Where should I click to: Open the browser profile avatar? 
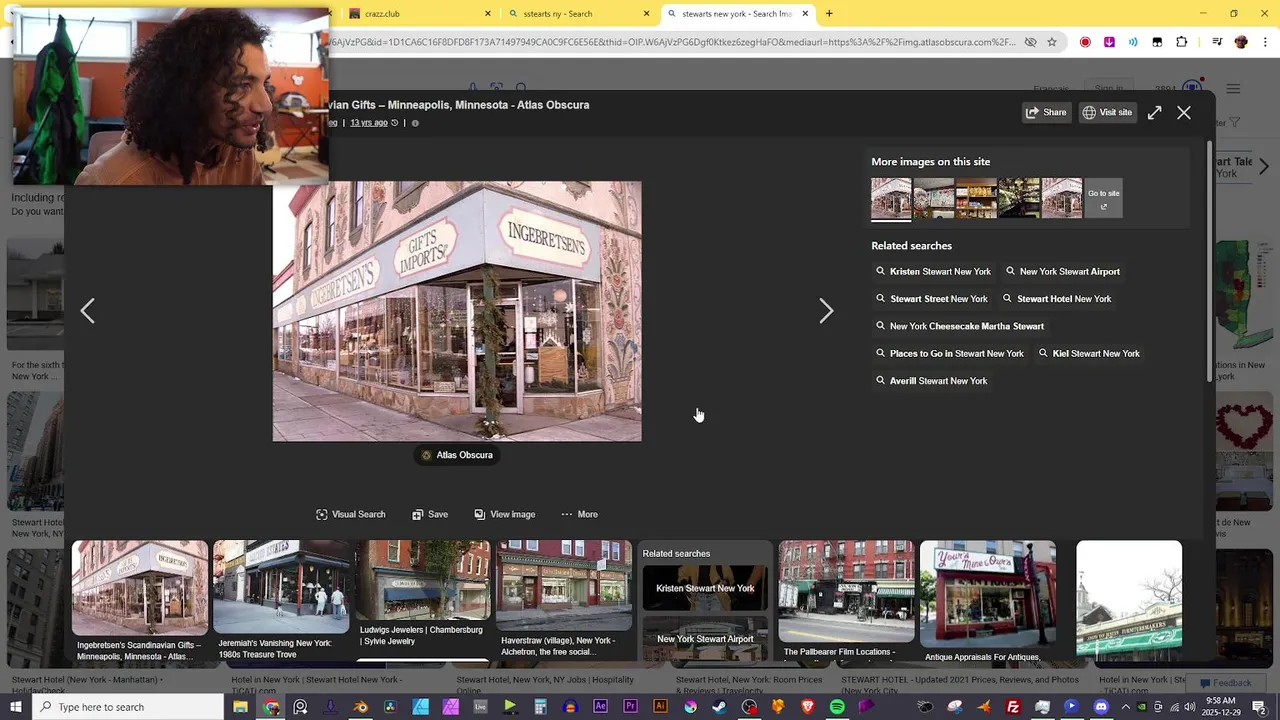(1241, 42)
